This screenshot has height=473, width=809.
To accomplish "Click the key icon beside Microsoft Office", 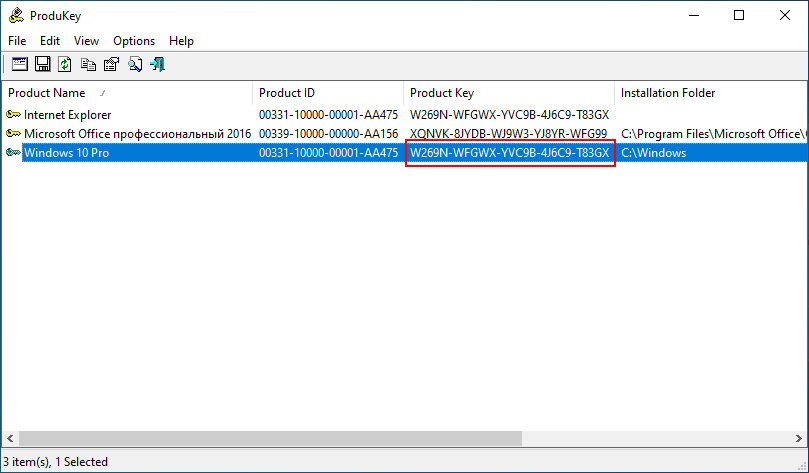I will coord(13,134).
